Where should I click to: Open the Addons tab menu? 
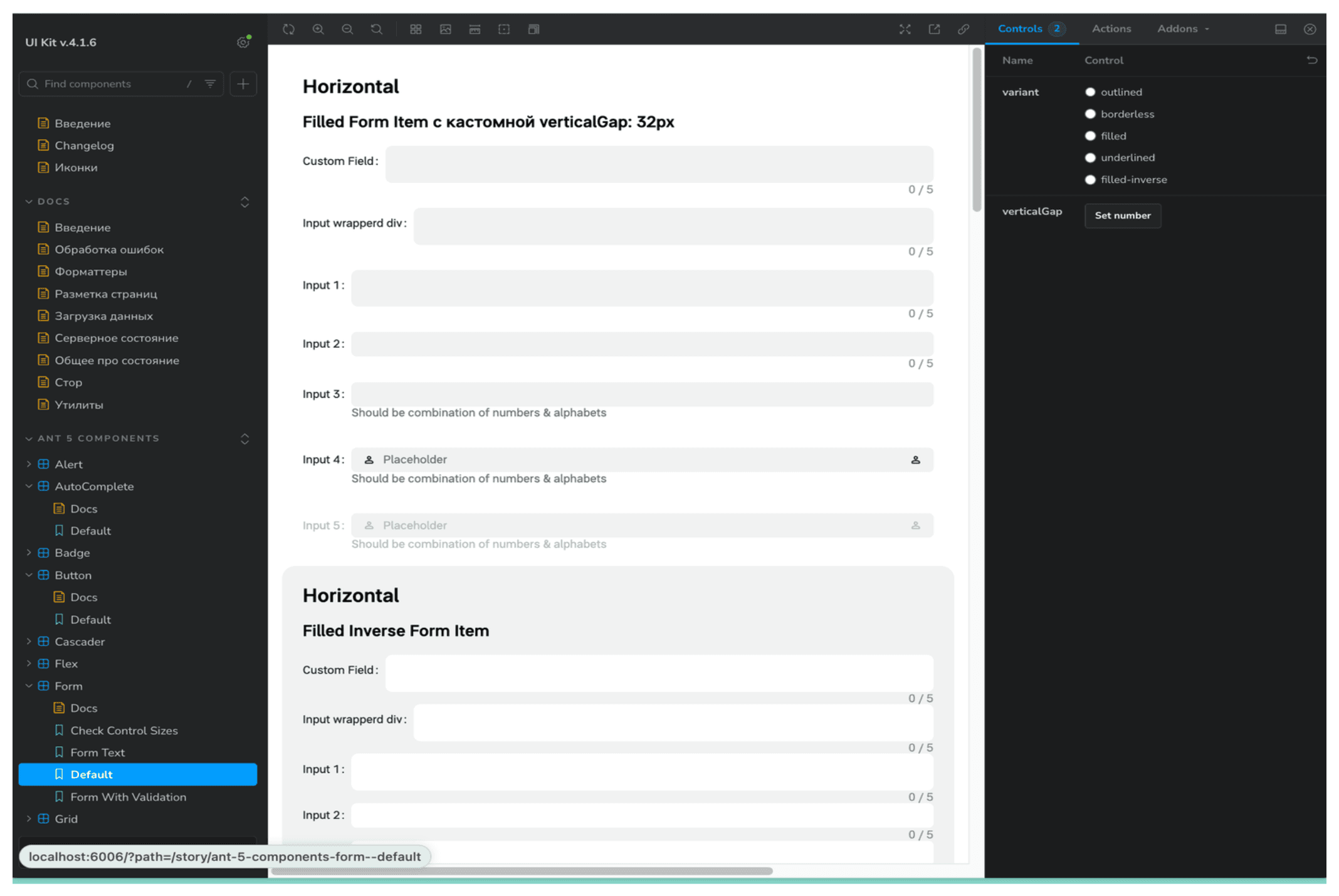[1183, 29]
